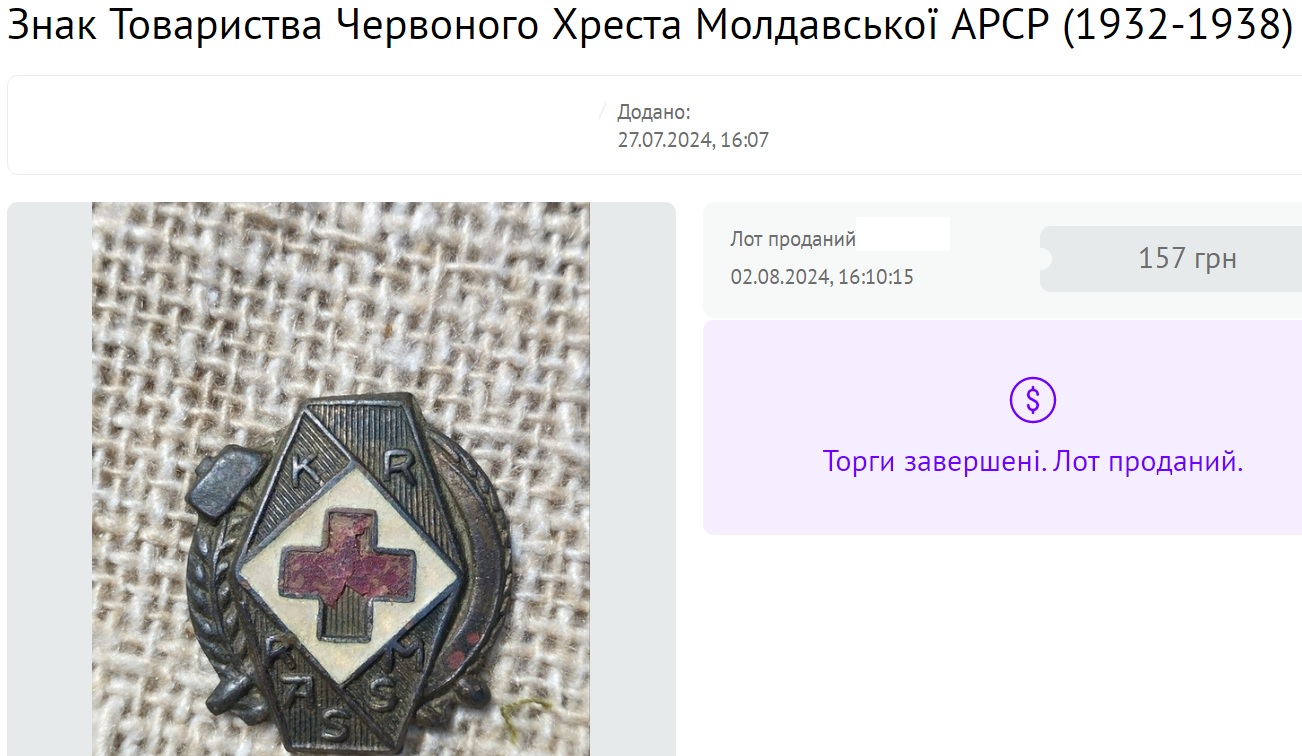Select the years '(1932-1938)' in the title
The image size is (1302, 756).
[1177, 26]
